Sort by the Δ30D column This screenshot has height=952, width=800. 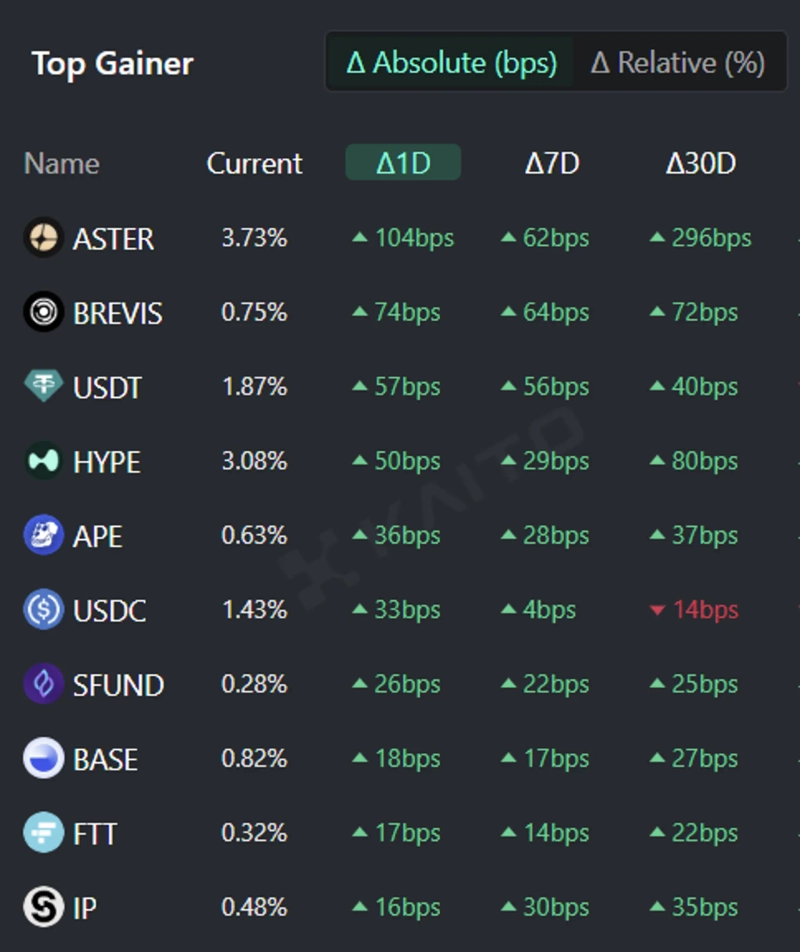(700, 163)
